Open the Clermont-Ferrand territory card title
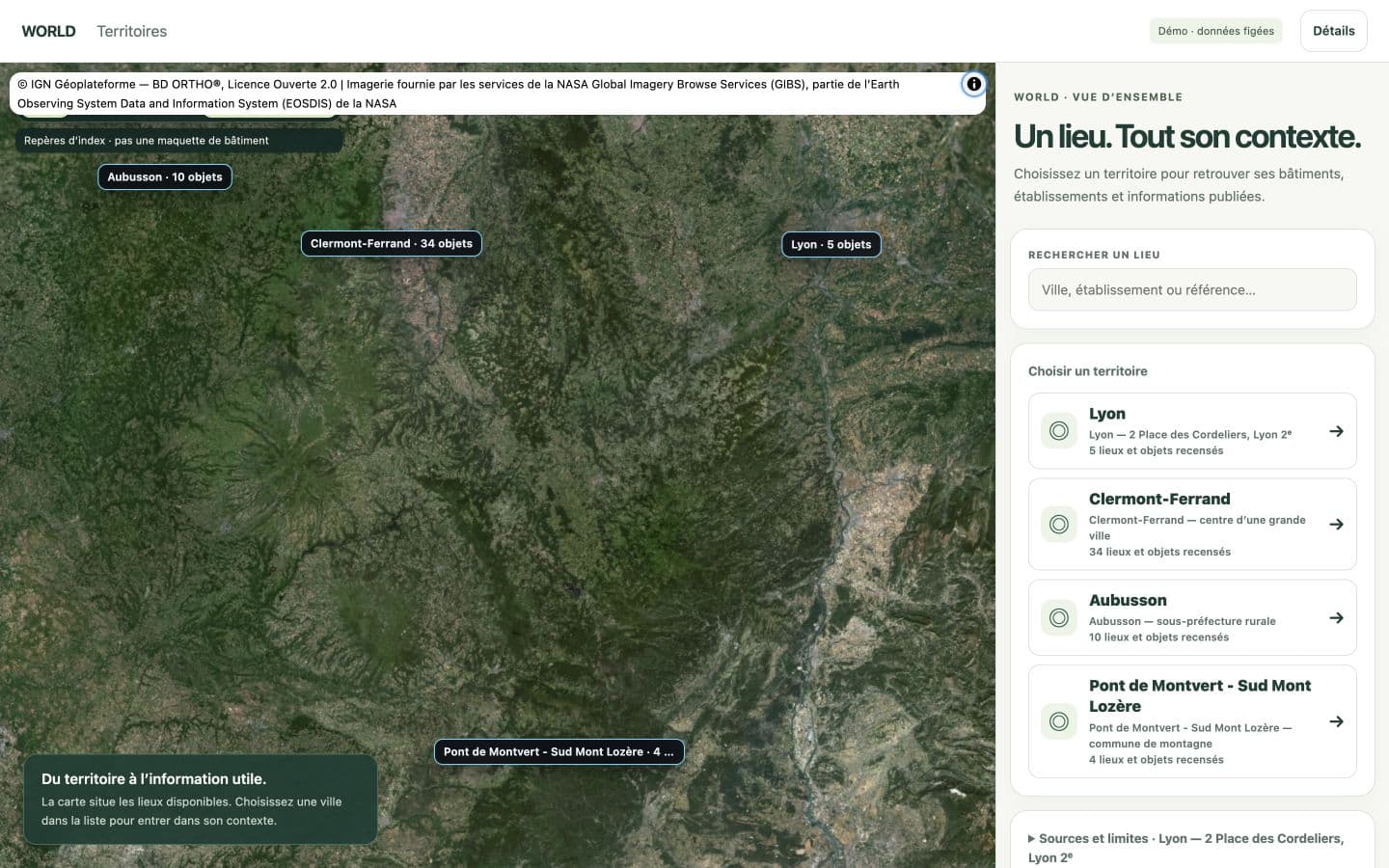This screenshot has width=1389, height=868. (x=1159, y=499)
